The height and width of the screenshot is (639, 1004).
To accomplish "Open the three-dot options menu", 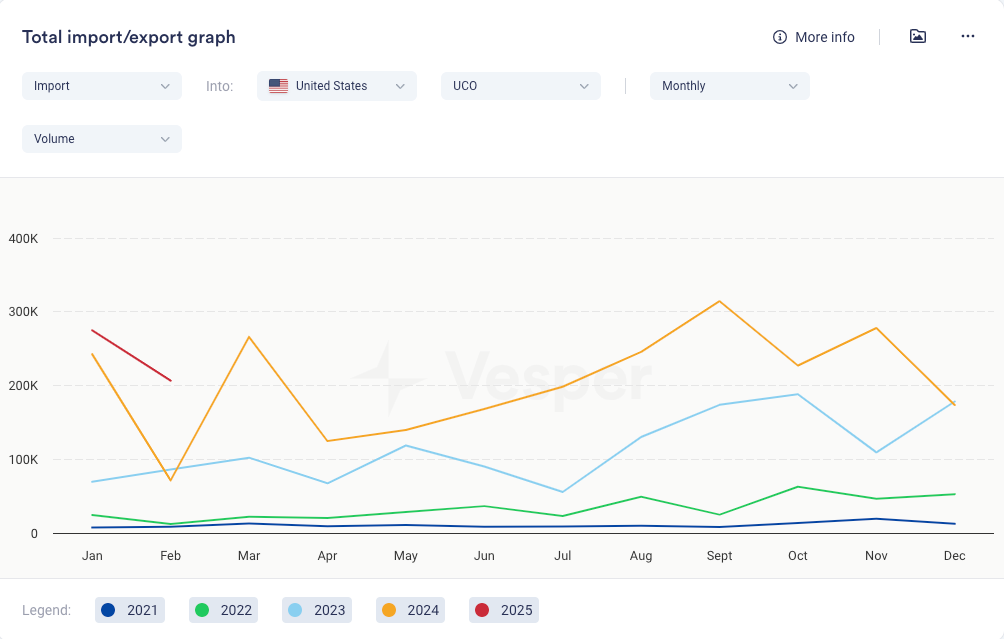I will coord(967,37).
